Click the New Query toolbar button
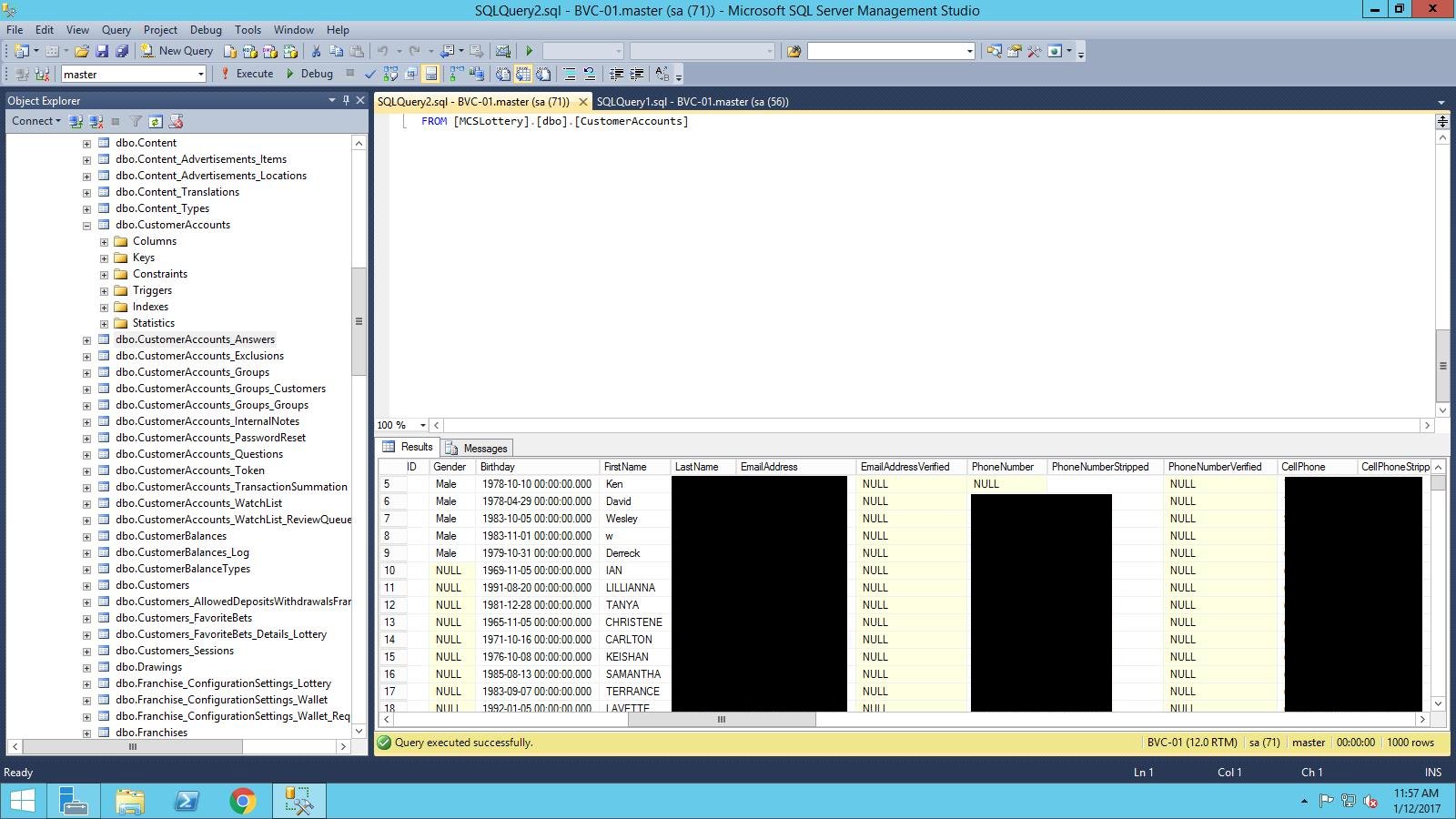The width and height of the screenshot is (1456, 819). coord(177,51)
